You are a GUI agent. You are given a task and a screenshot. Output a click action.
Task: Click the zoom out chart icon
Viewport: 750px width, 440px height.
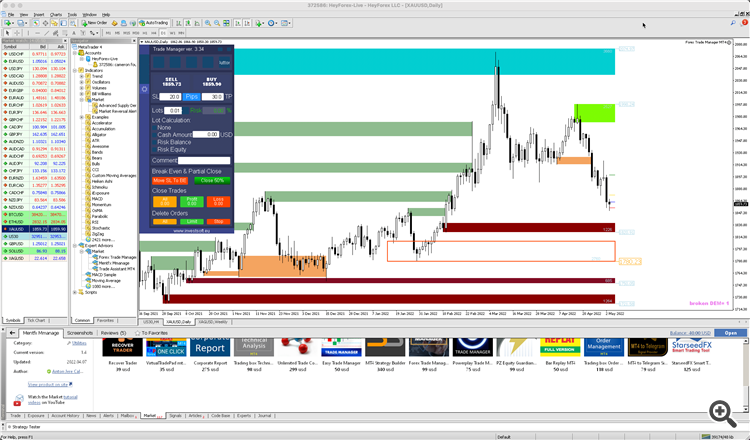(217, 23)
